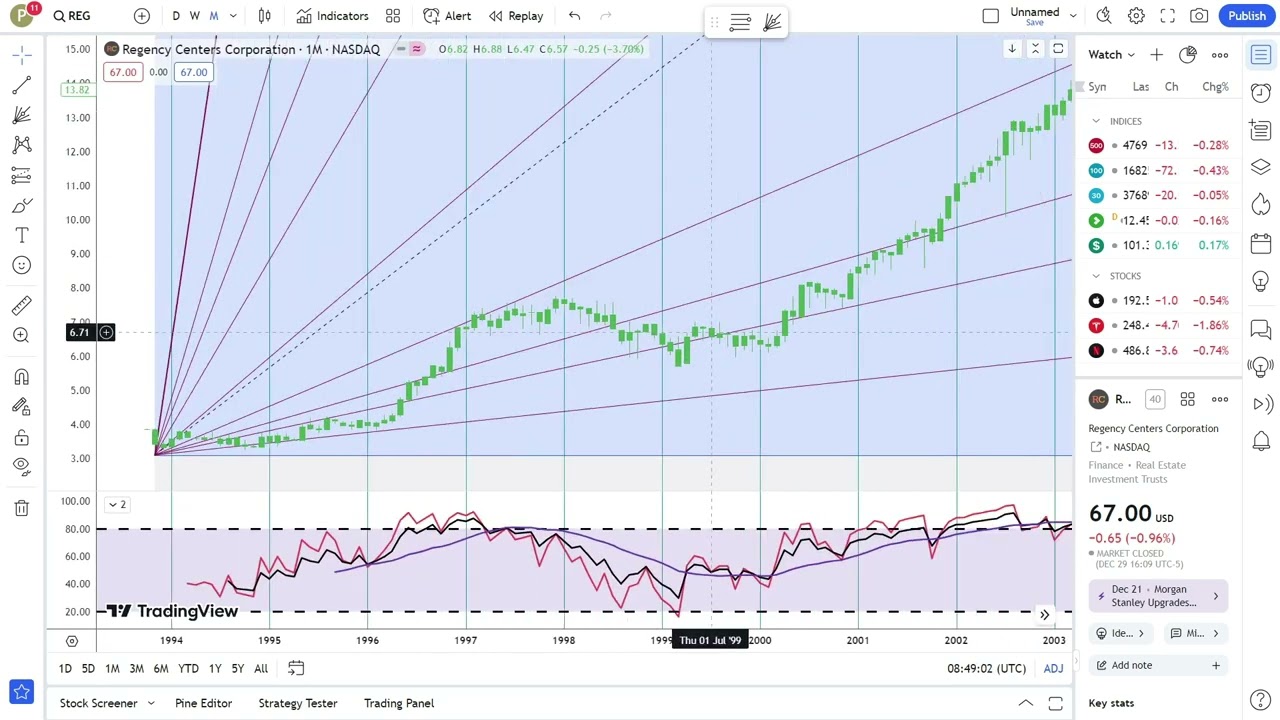This screenshot has width=1280, height=720.
Task: Open the quick search lightning icon
Action: (x=1104, y=16)
